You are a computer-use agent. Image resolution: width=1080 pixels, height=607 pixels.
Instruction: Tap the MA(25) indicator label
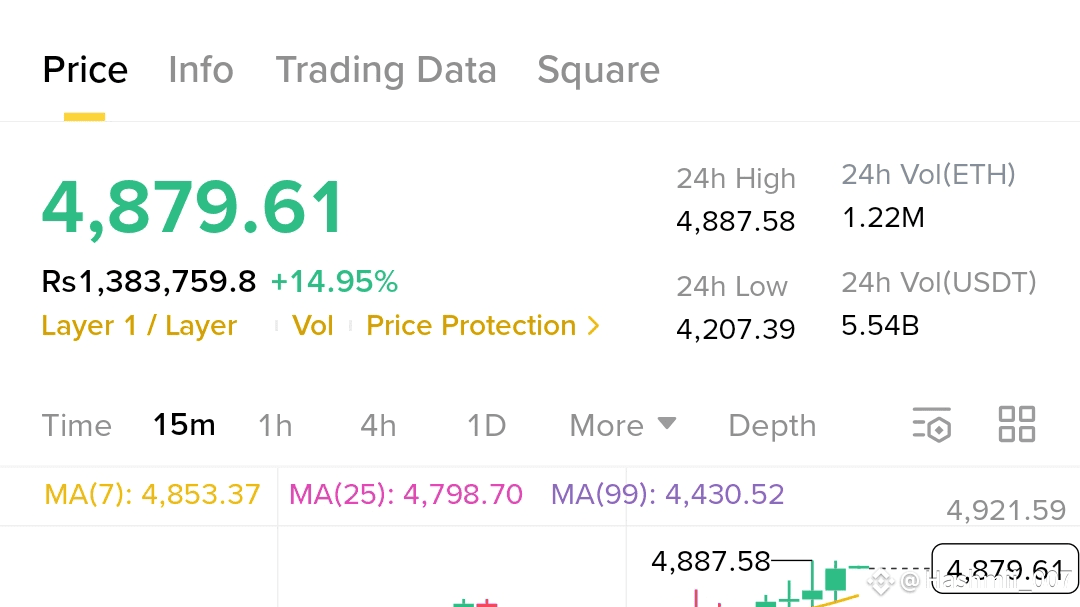pos(405,494)
